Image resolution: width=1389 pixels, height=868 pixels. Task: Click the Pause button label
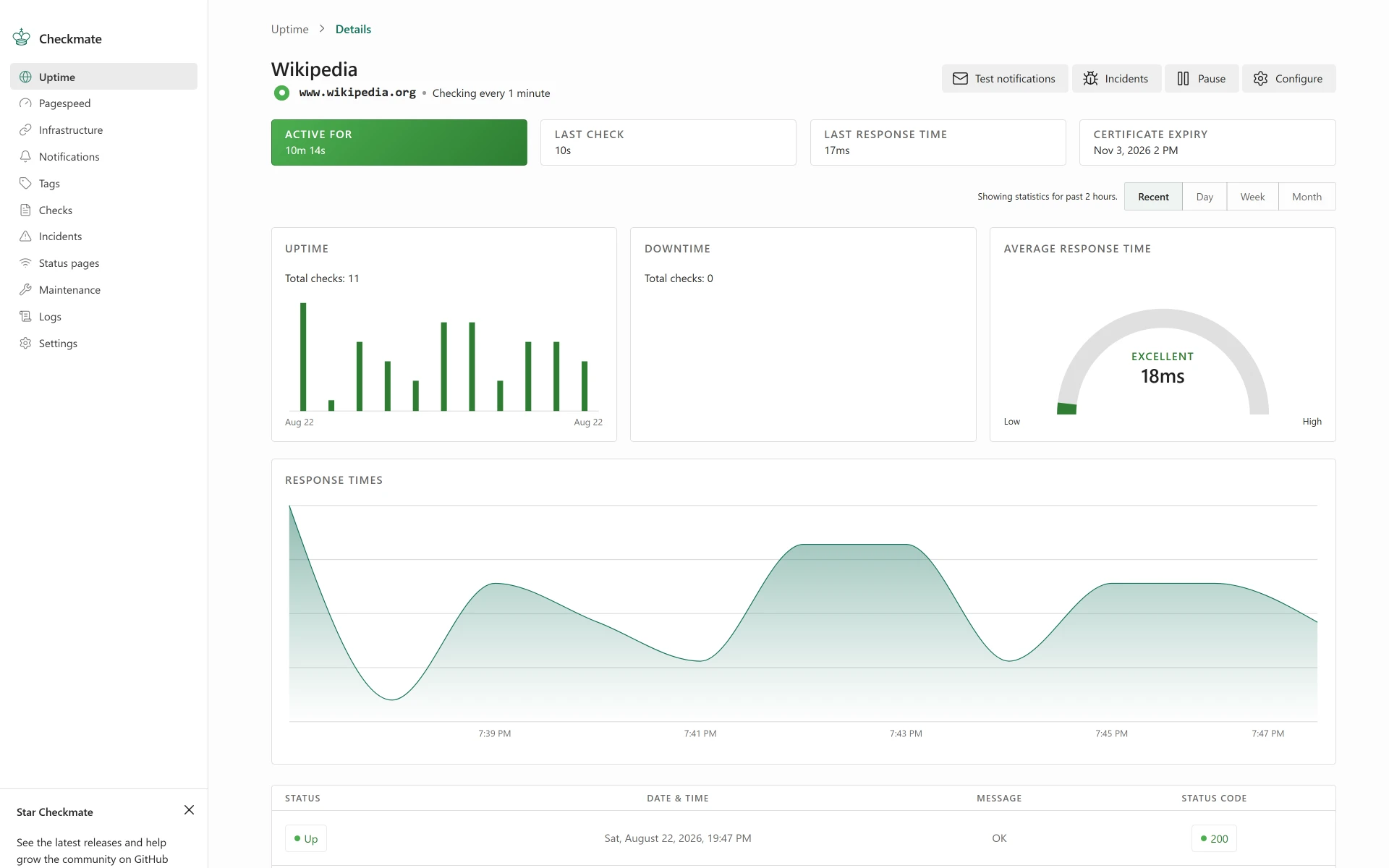(1212, 78)
